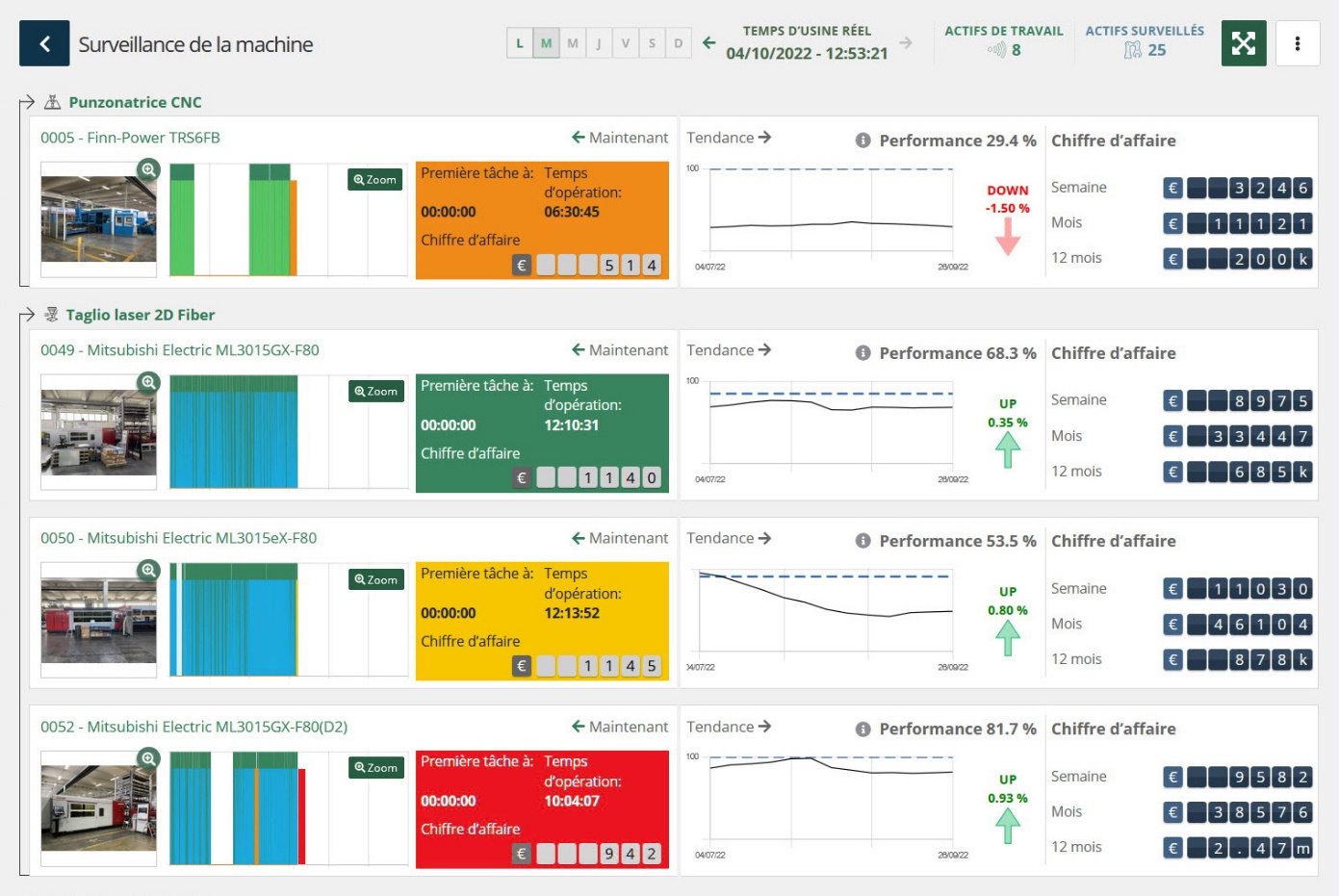Open info tooltip beside Performance 29.4 %
1339x896 pixels.
pyautogui.click(x=863, y=141)
